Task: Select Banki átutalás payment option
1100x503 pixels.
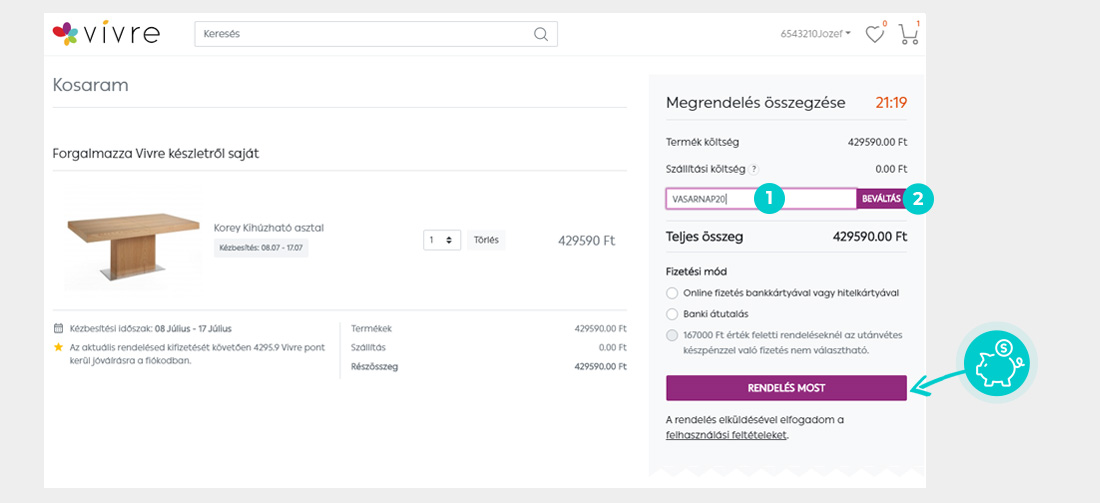Action: pos(672,314)
